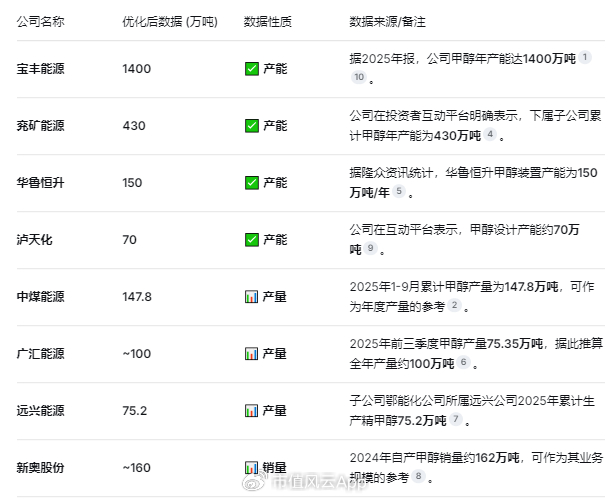This screenshot has width=612, height=499.
Task: Select the value ~100 for 广汇能源
Action: click(x=137, y=354)
